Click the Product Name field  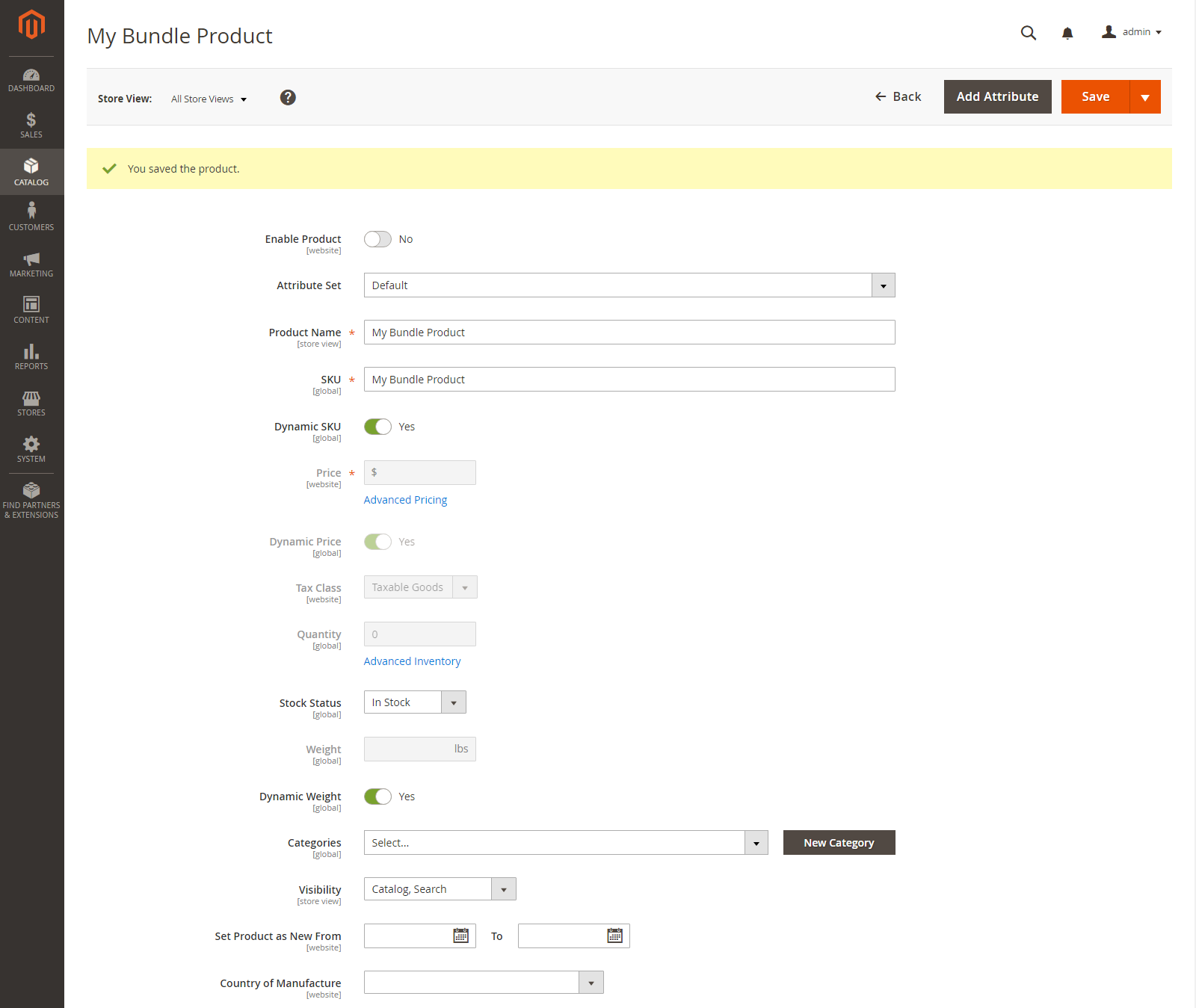coord(629,333)
